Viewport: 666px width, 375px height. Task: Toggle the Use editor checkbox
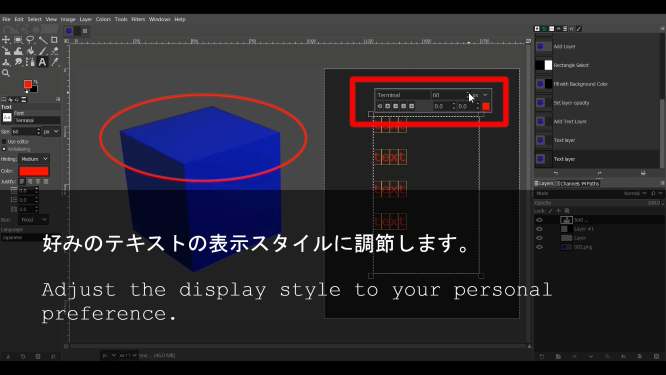[x=4, y=141]
